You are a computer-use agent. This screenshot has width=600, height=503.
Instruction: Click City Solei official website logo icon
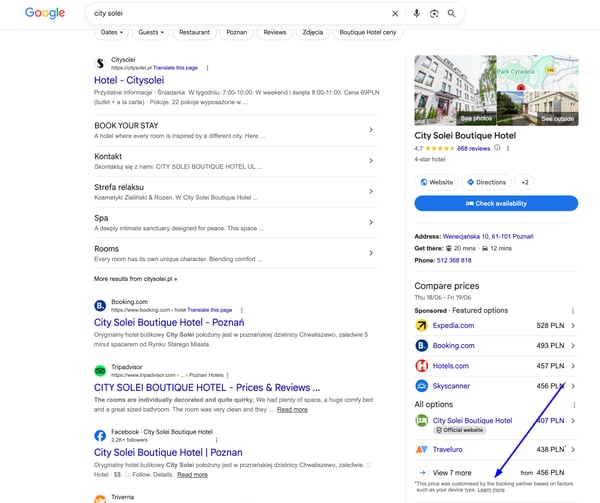422,420
